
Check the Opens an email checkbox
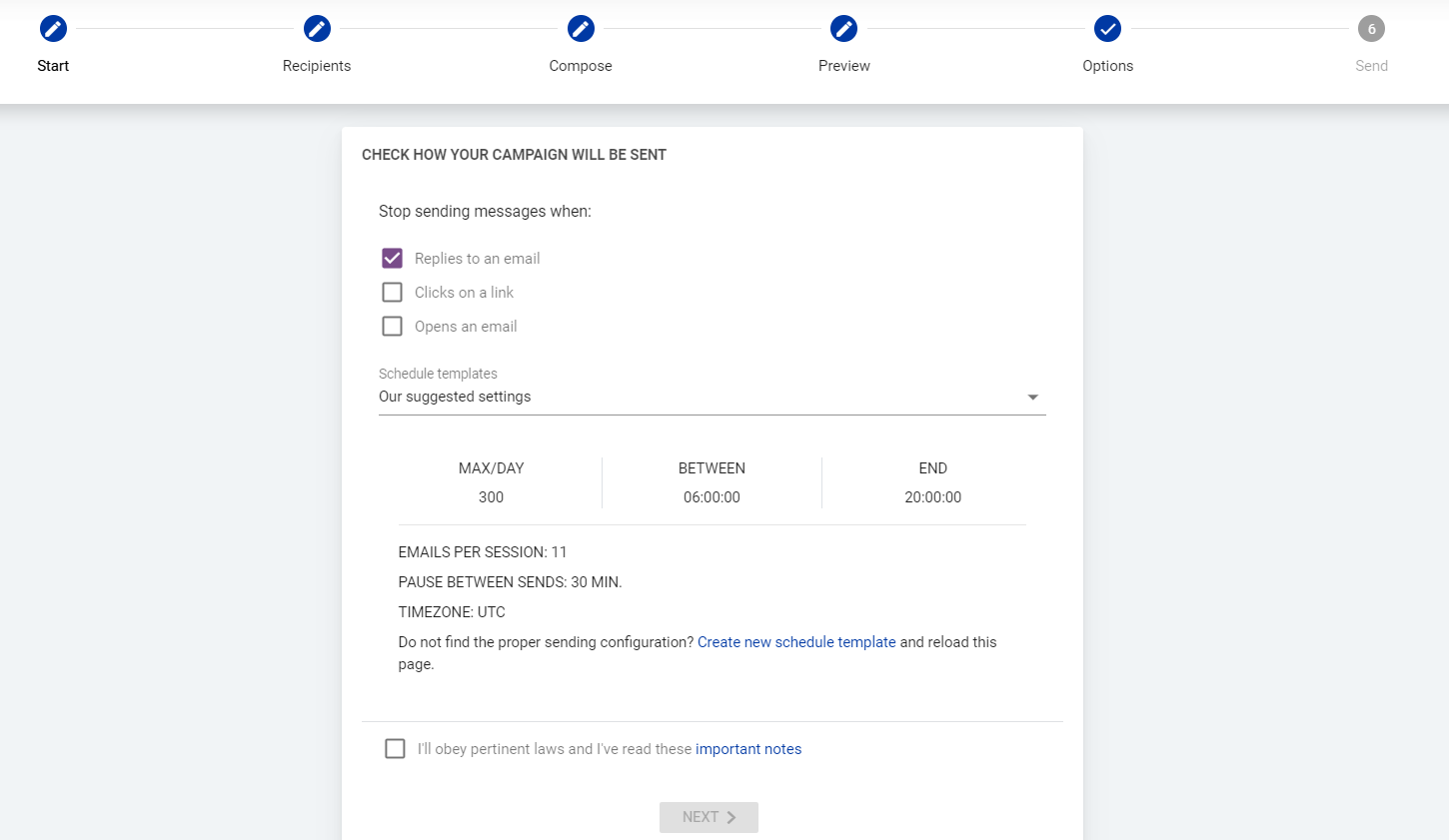(393, 327)
